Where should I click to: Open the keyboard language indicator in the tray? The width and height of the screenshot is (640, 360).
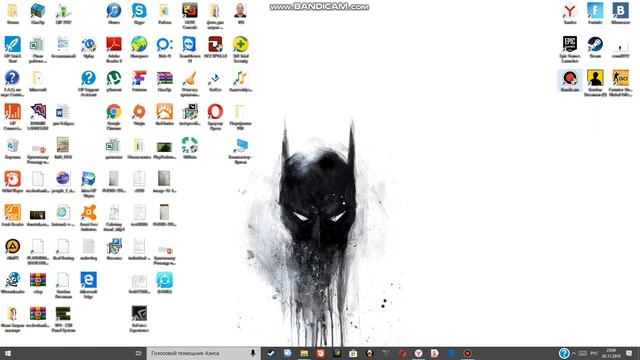point(594,353)
